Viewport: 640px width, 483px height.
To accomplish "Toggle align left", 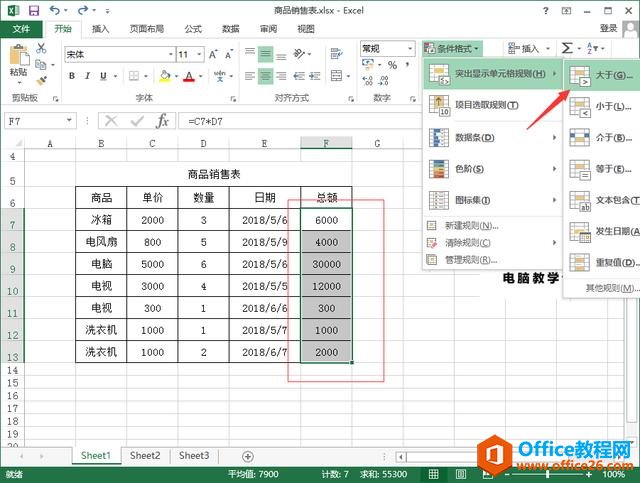I will pos(250,76).
